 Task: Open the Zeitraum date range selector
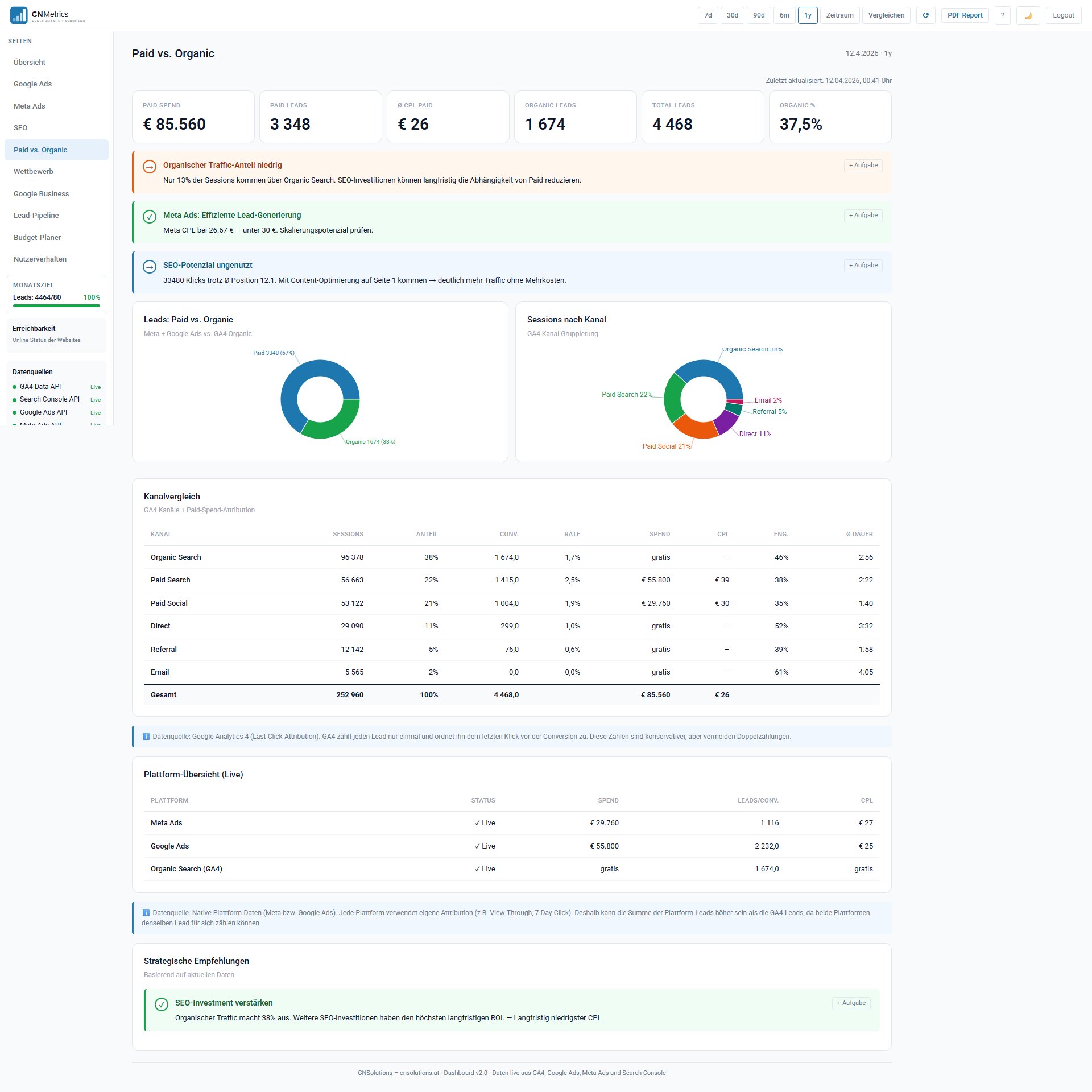tap(839, 15)
